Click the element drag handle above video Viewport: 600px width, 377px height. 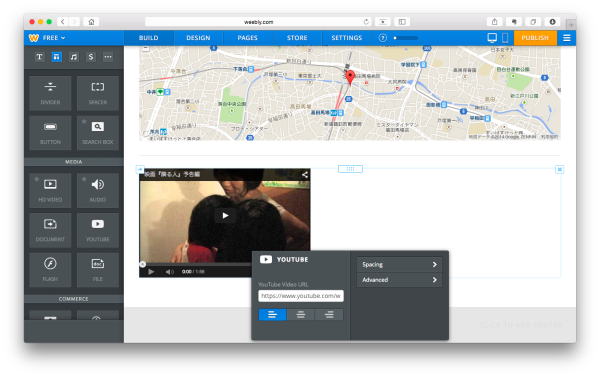(350, 169)
